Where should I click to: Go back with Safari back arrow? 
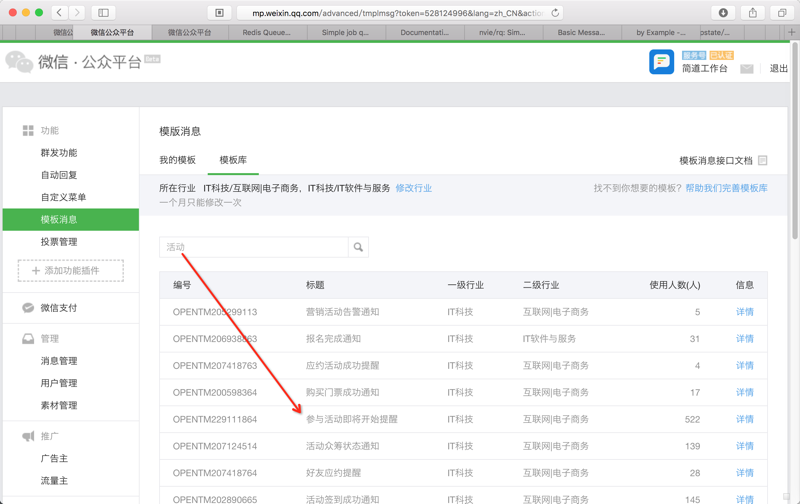[60, 13]
